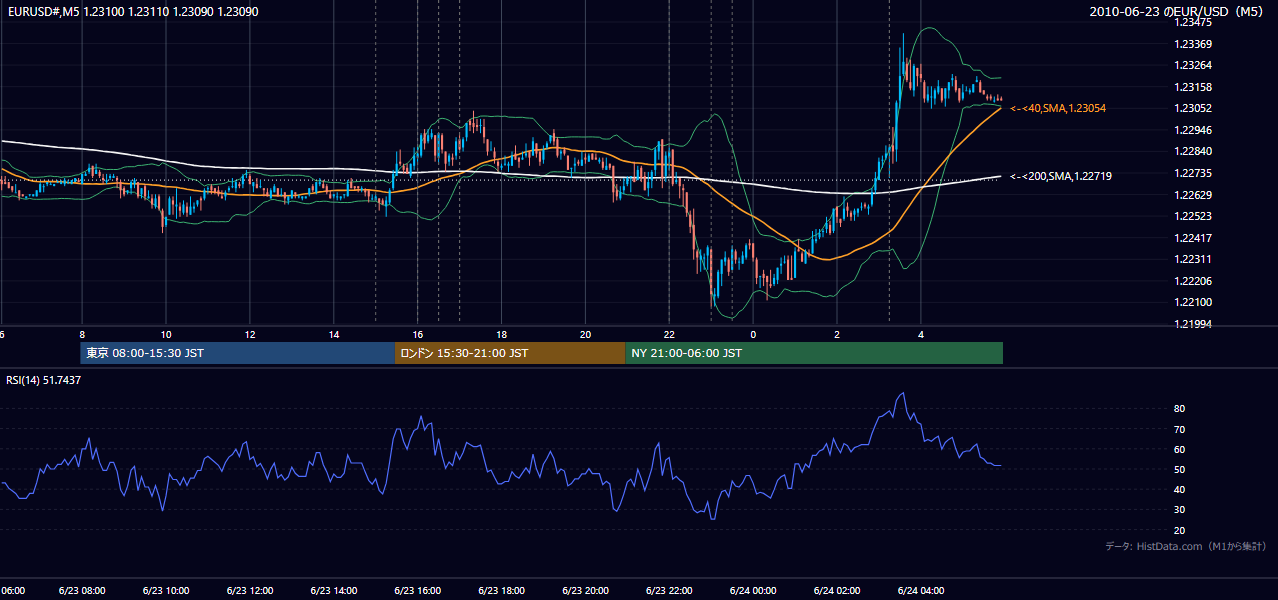
Task: Click hour label 14 under price chart
Action: (x=334, y=335)
